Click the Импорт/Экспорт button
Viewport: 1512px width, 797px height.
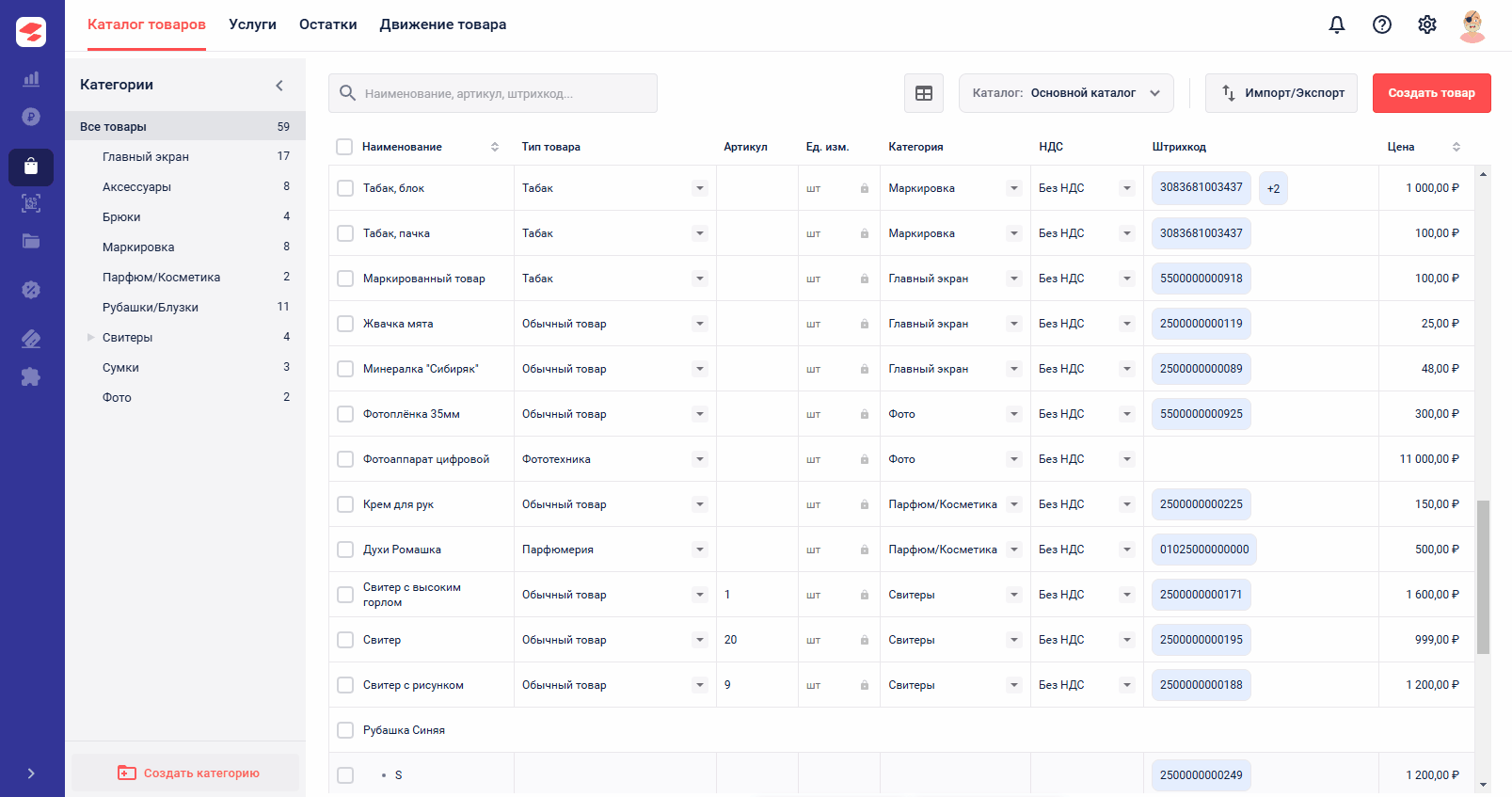click(x=1281, y=93)
